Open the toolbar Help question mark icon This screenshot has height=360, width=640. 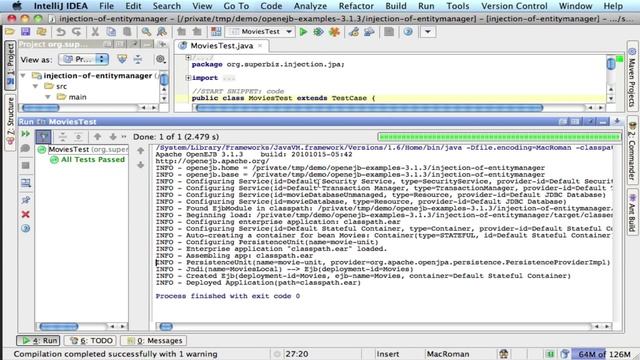408,32
